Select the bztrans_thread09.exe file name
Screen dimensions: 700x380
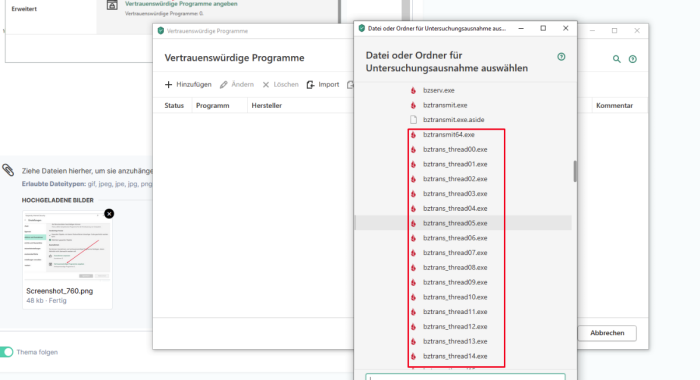[455, 282]
